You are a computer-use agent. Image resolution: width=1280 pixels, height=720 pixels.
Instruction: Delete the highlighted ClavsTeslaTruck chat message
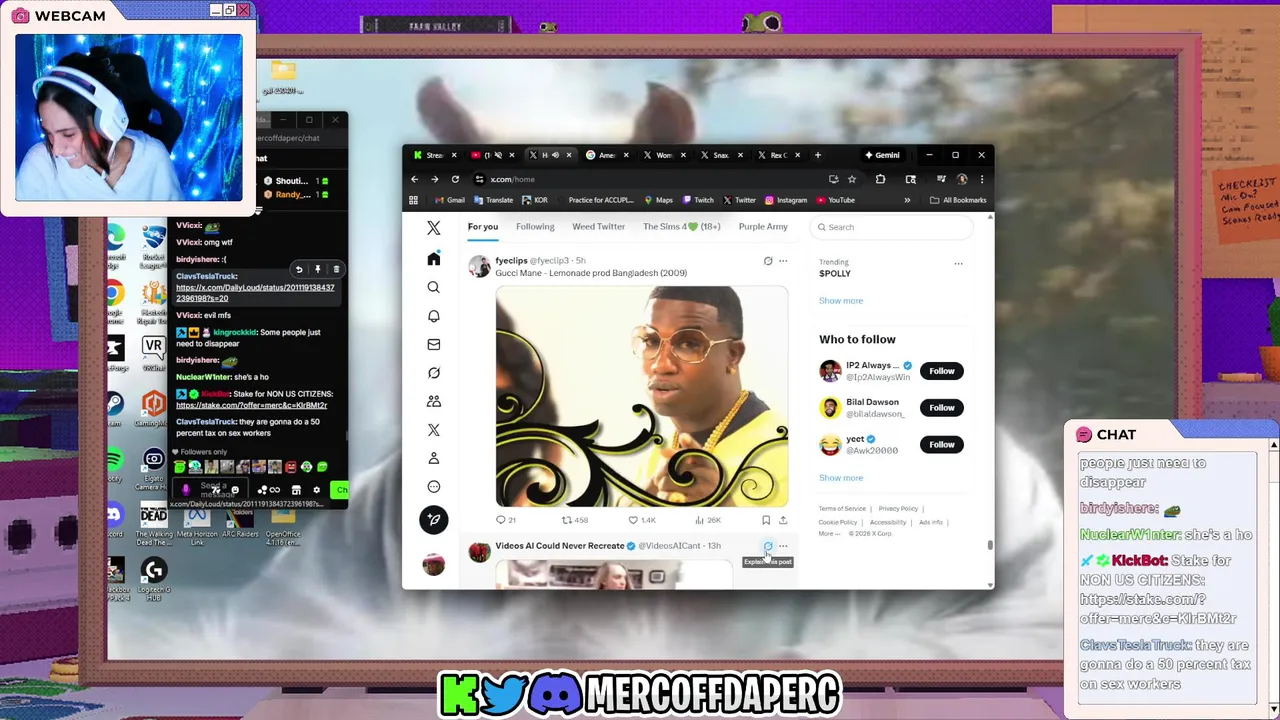336,269
